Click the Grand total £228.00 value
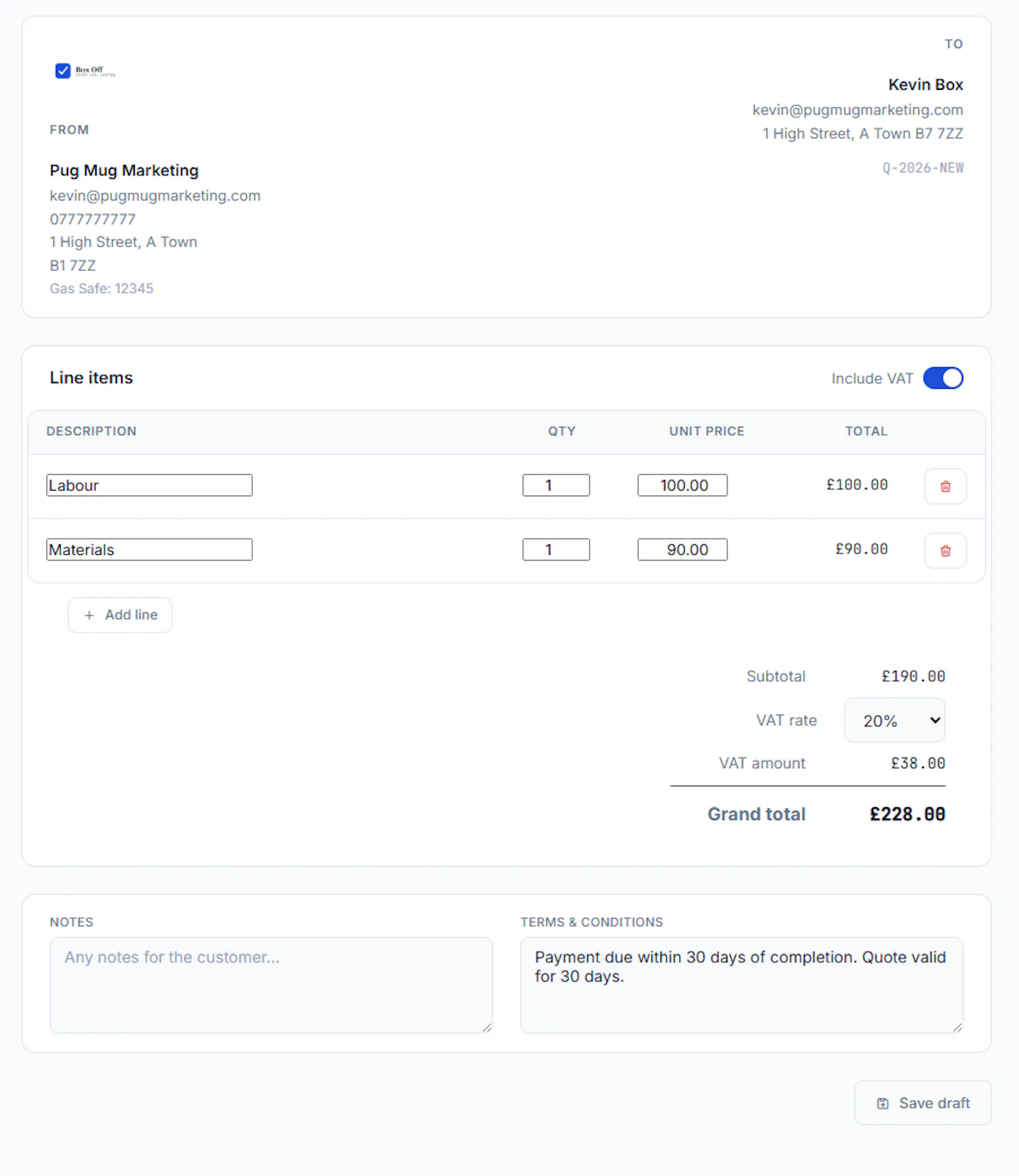Viewport: 1019px width, 1176px height. 908,814
